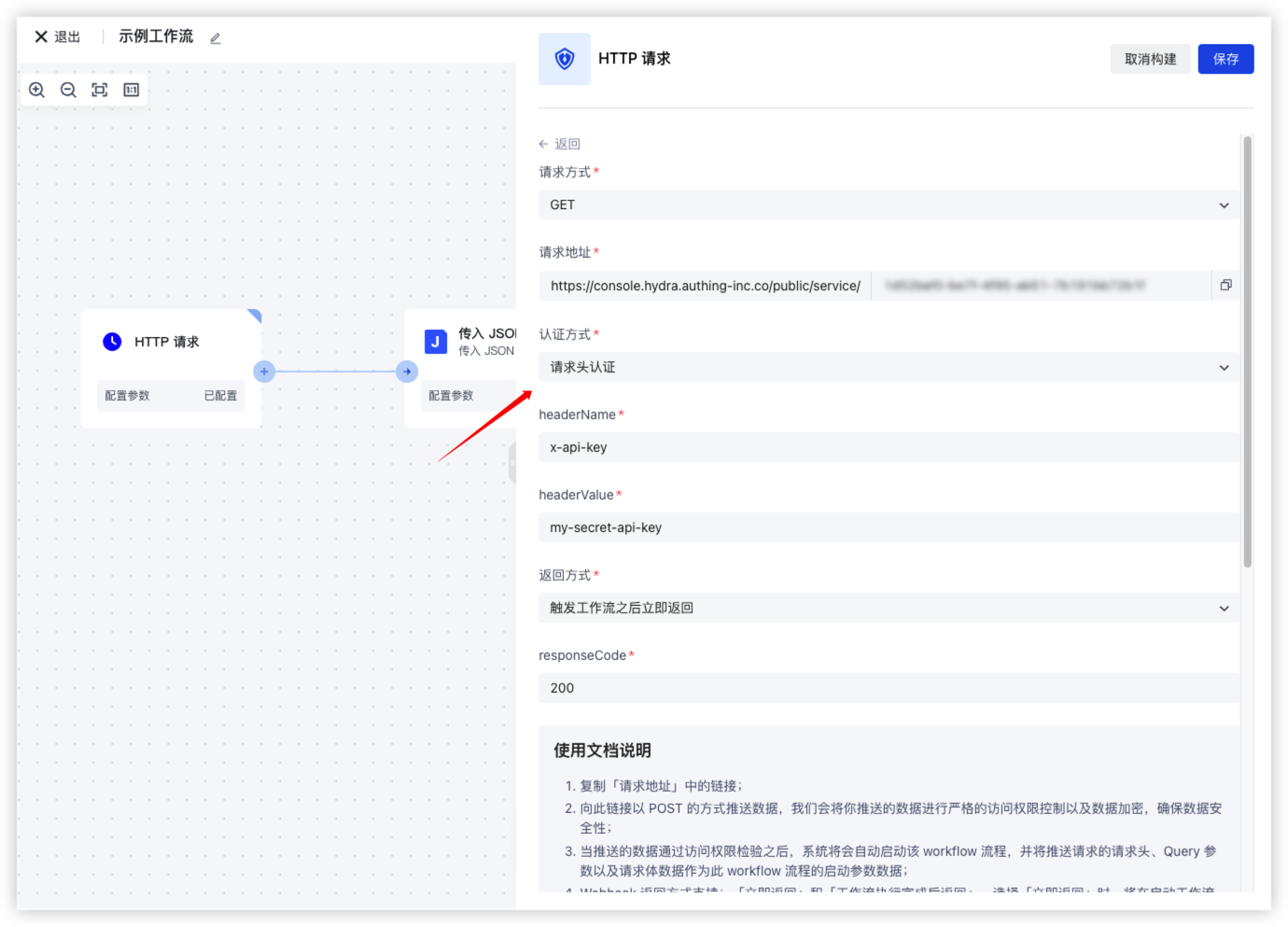Screen dimensions: 1288x927
Task: Click the 保存 button
Action: coord(1225,59)
